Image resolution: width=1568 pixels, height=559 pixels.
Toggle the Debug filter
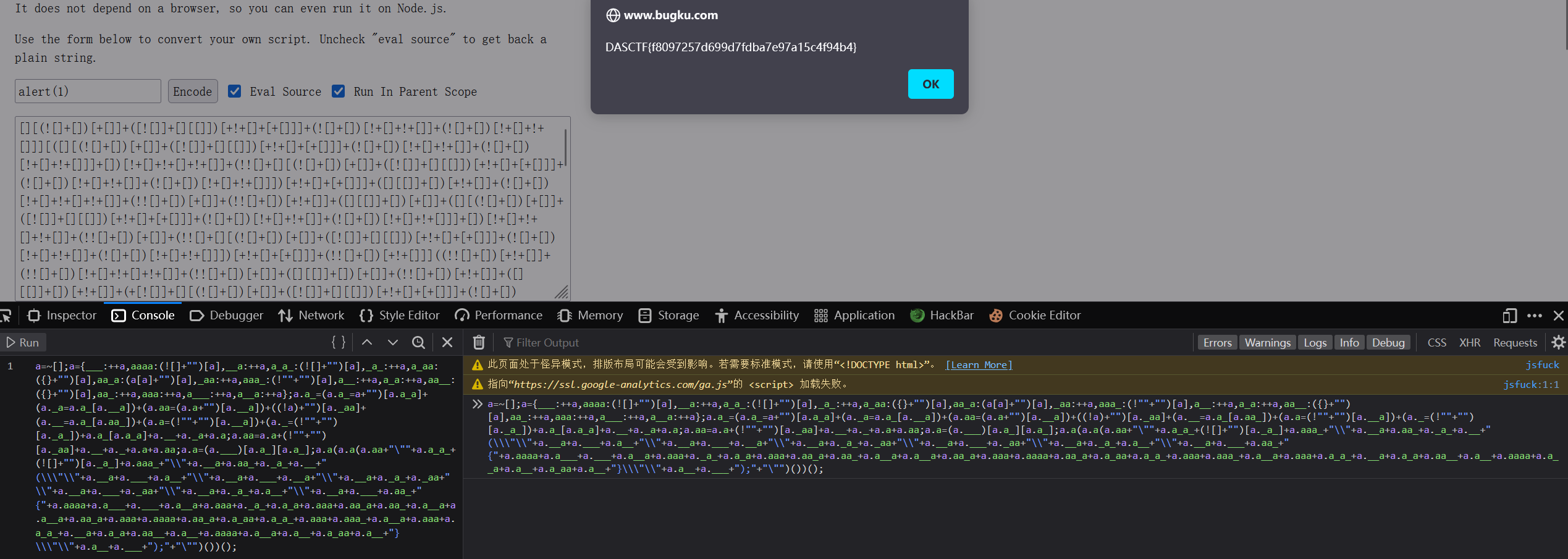pyautogui.click(x=1388, y=342)
